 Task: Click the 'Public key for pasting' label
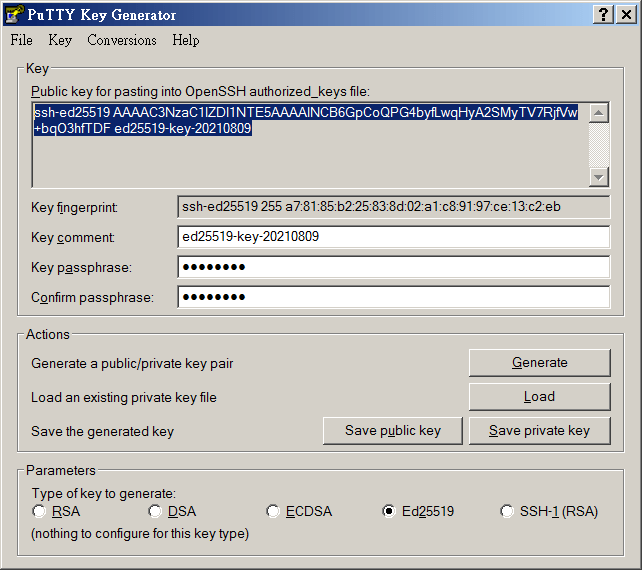(200, 92)
